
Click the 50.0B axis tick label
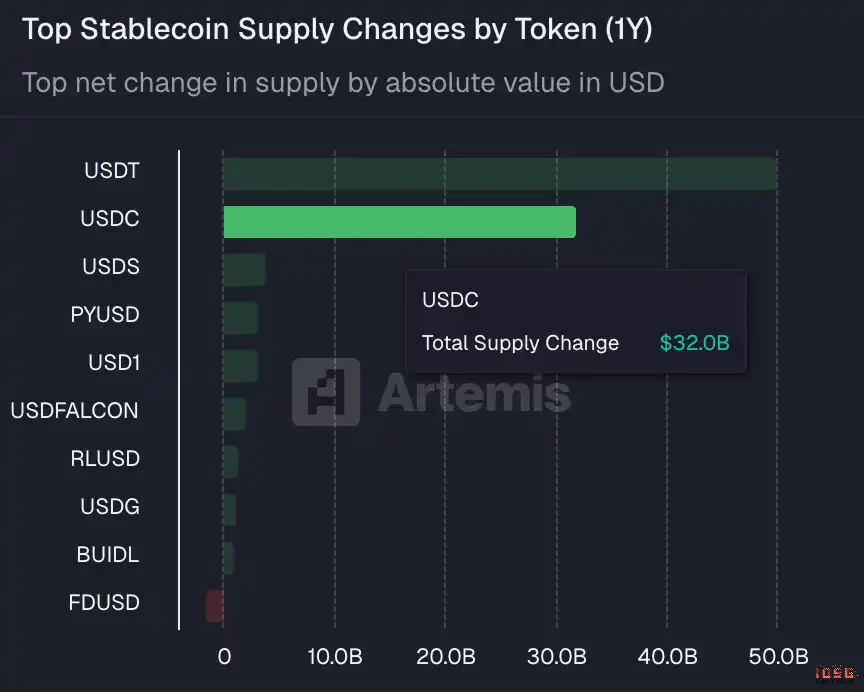[777, 657]
